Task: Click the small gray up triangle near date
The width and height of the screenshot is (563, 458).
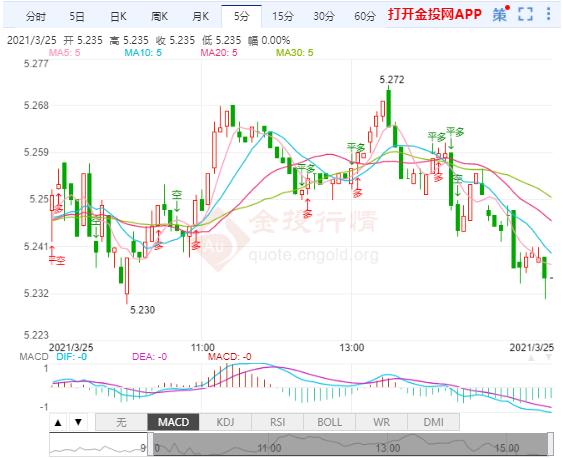Action: pyautogui.click(x=531, y=357)
